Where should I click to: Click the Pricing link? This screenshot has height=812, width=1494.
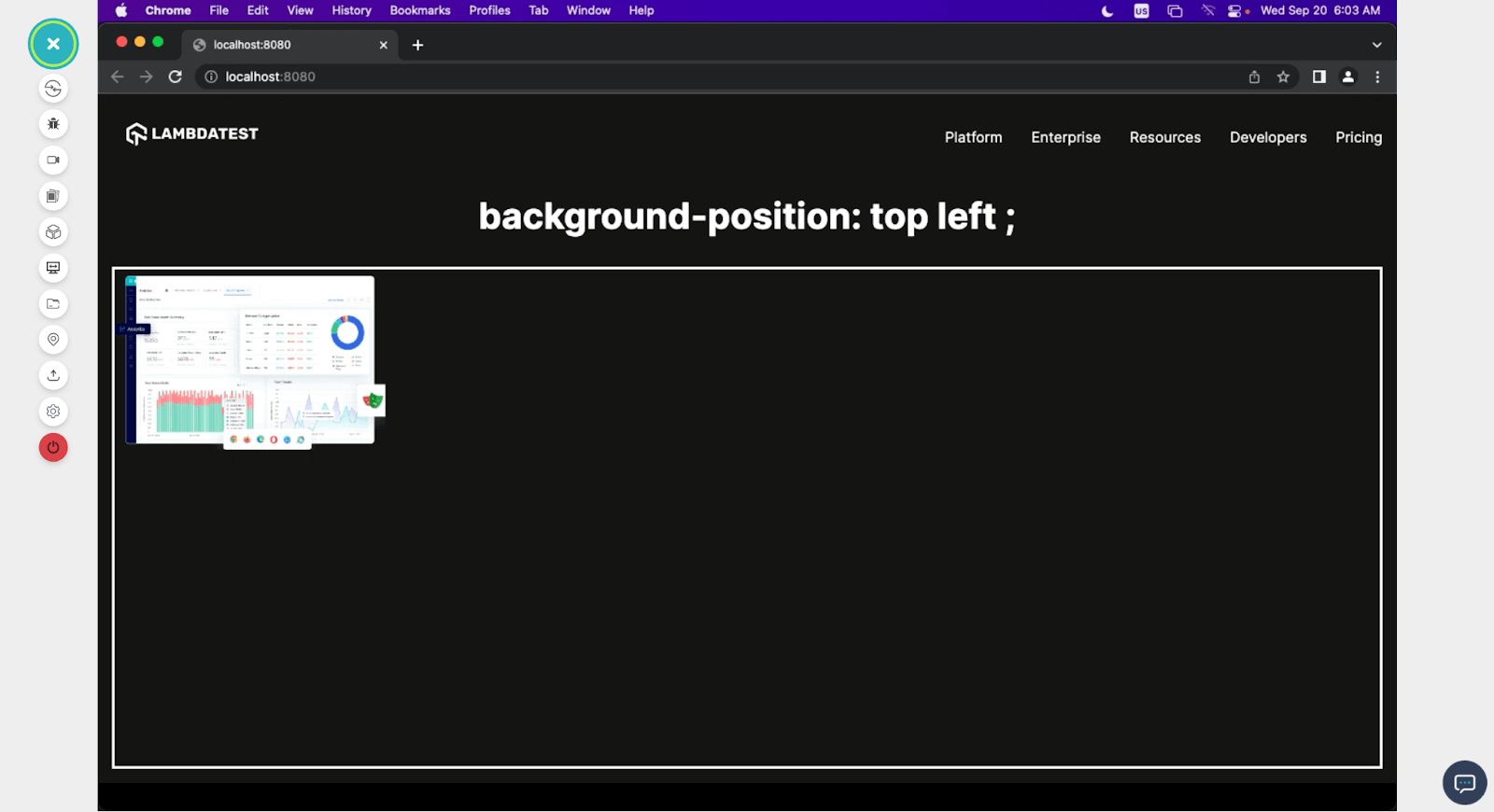tap(1359, 137)
